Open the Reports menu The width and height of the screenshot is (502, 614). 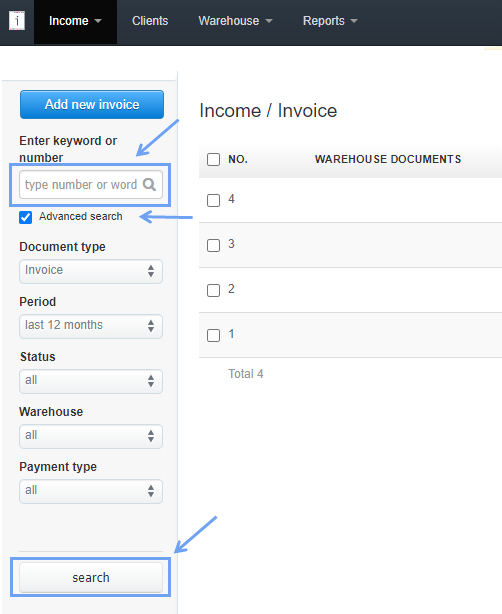tap(330, 21)
